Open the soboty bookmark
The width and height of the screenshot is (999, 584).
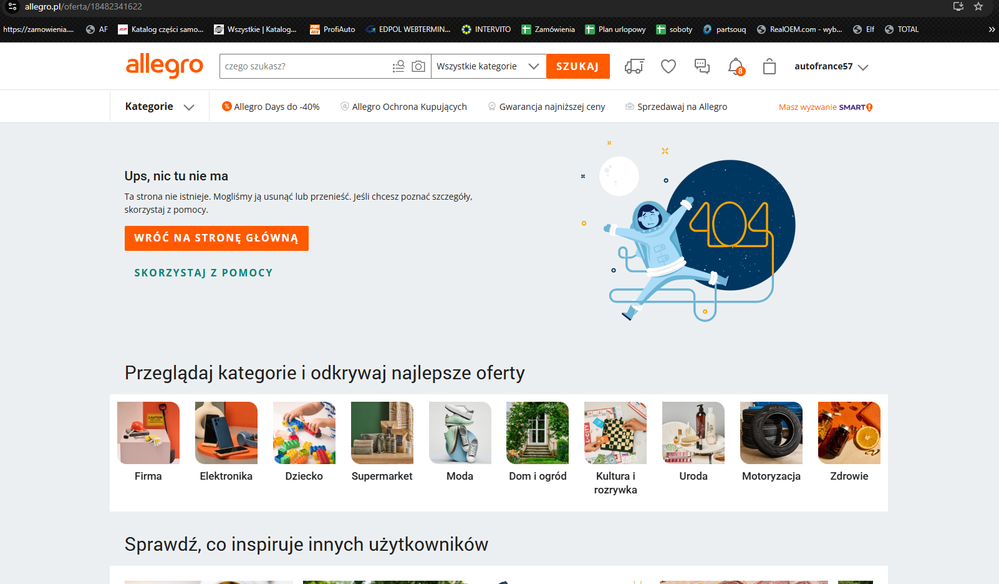click(x=674, y=29)
